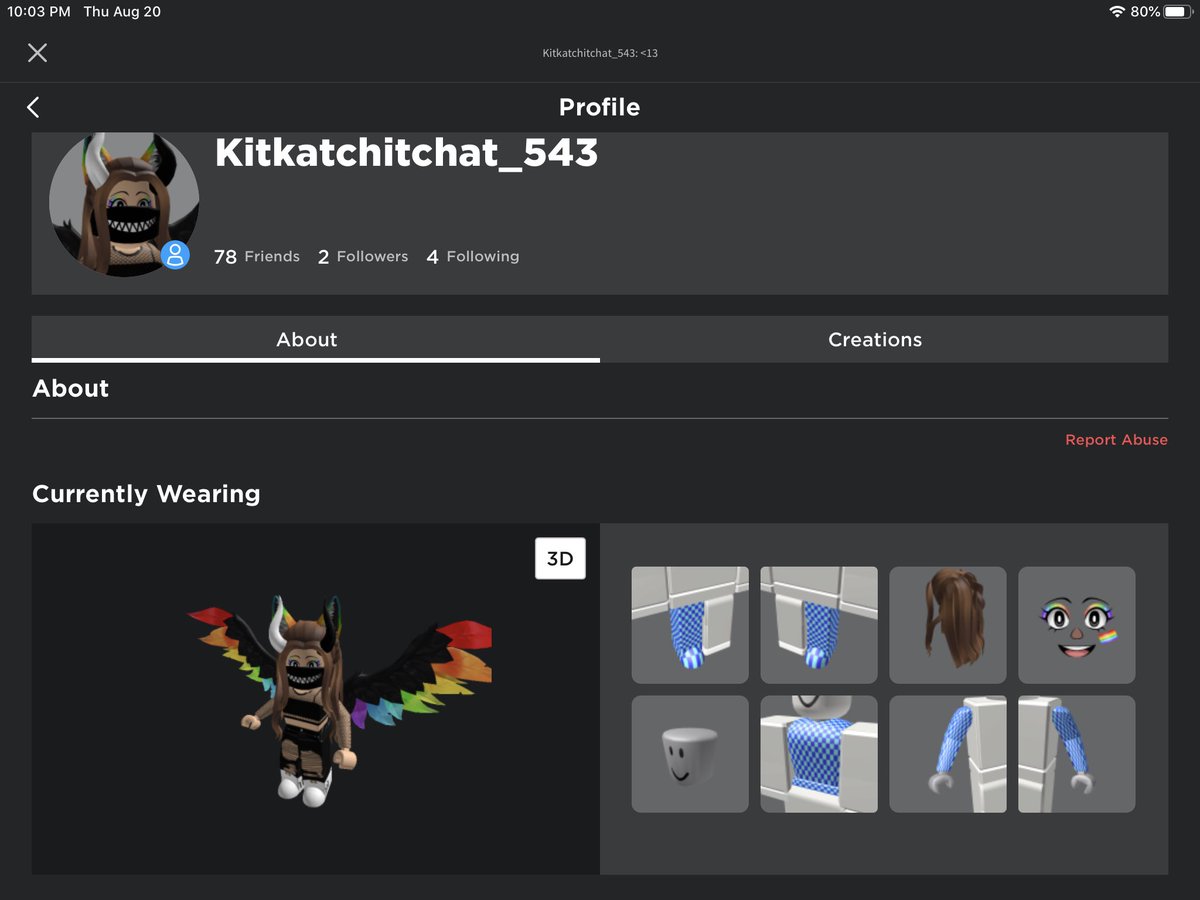The width and height of the screenshot is (1200, 900).
Task: View the 4 Following list
Action: [473, 257]
